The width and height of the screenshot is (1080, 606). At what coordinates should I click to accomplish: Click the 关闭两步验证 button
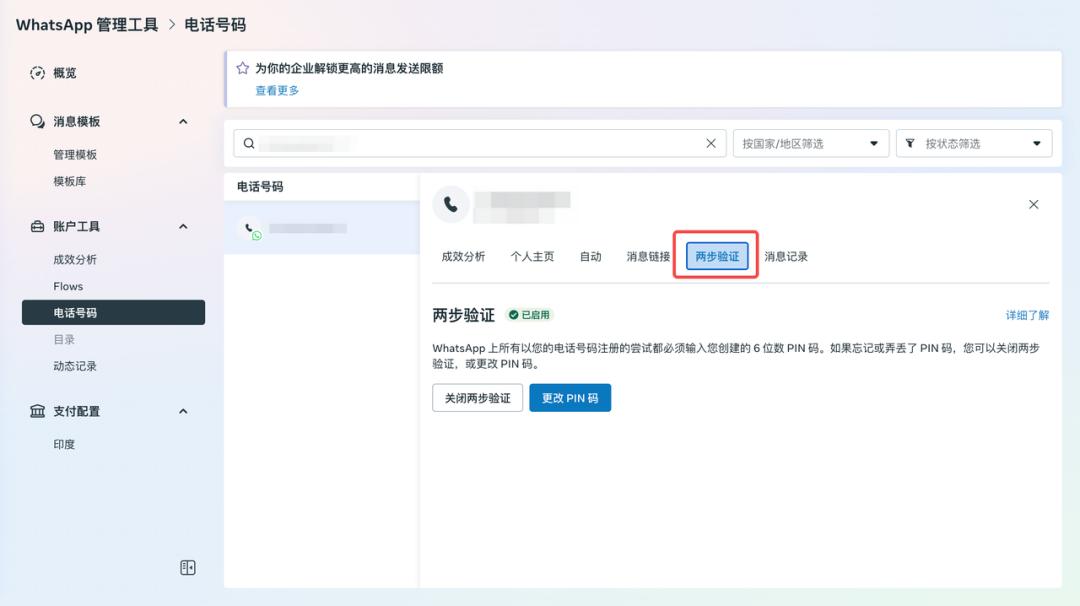point(477,398)
